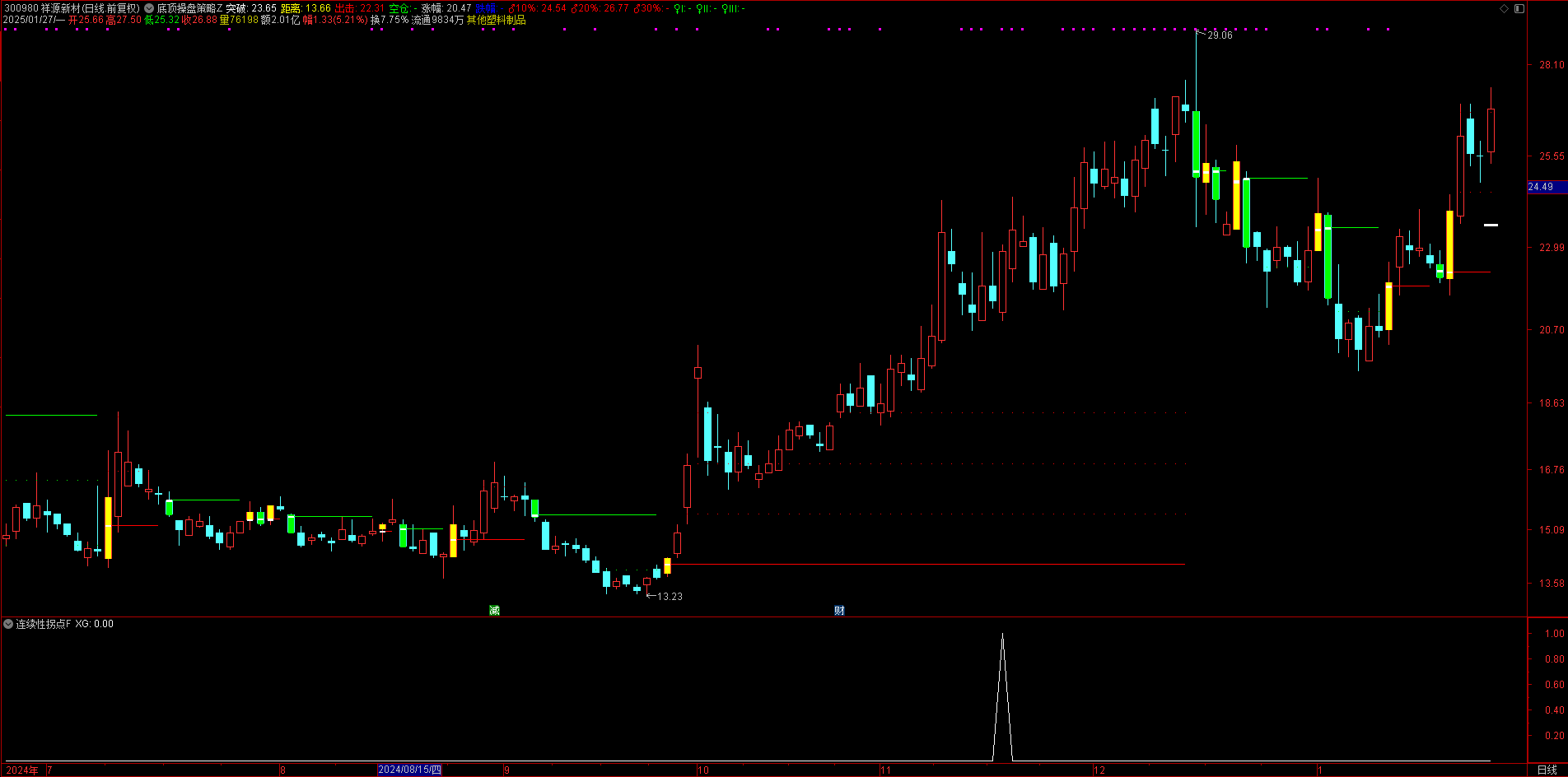Click the 连续性拐点F indicator label
The image size is (1568, 777).
tap(44, 624)
